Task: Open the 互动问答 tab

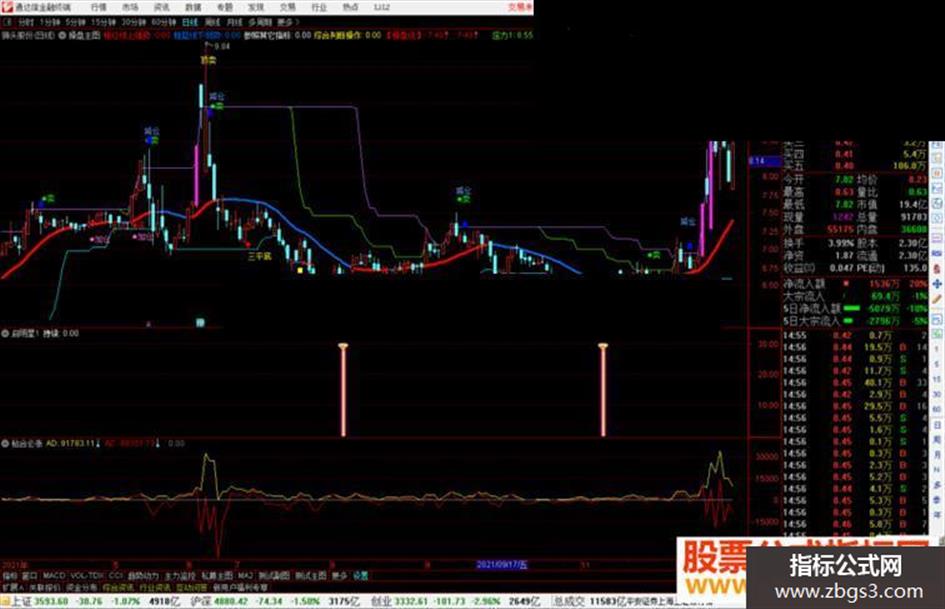Action: point(191,587)
